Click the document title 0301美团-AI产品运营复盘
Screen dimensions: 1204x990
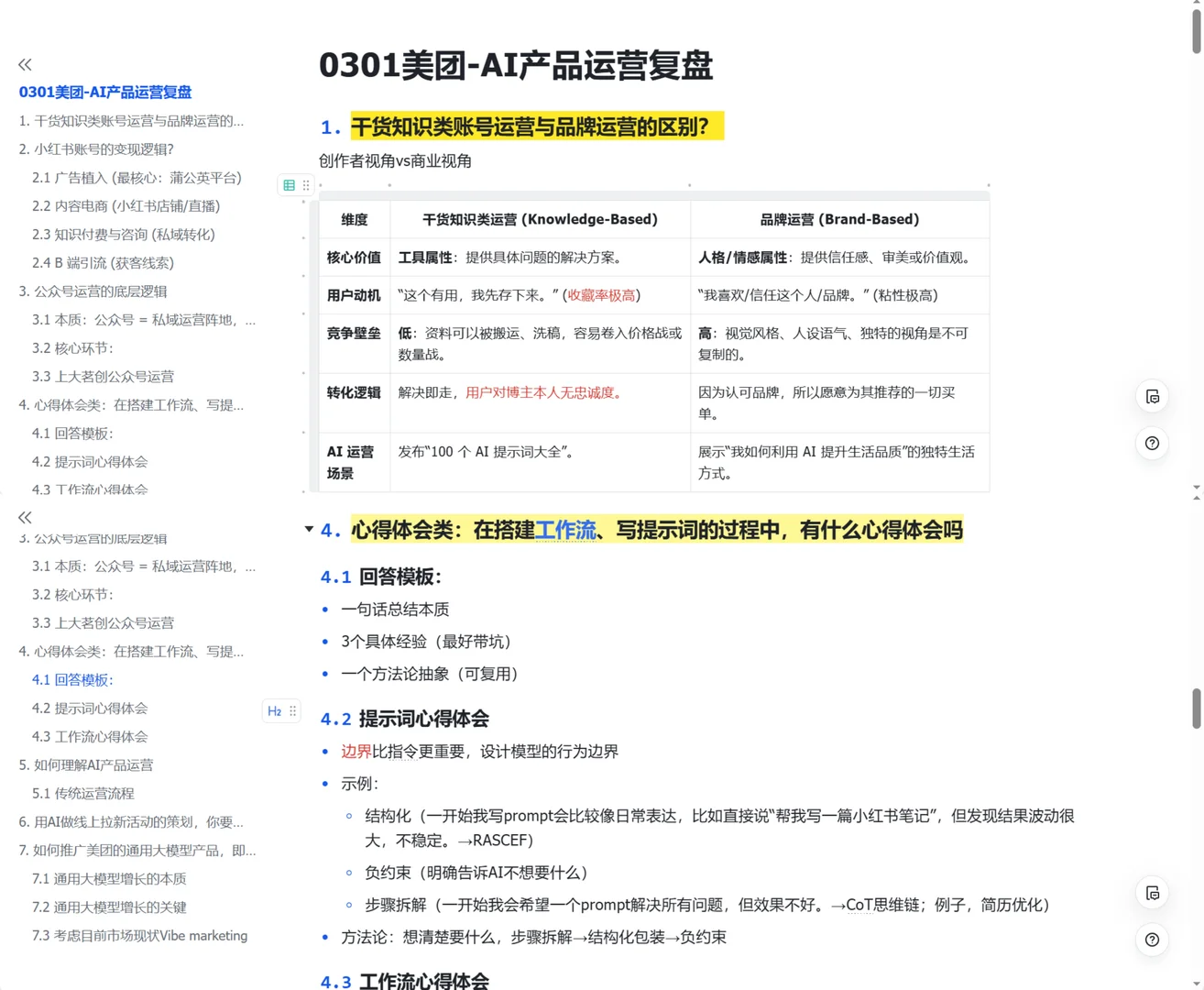[516, 65]
